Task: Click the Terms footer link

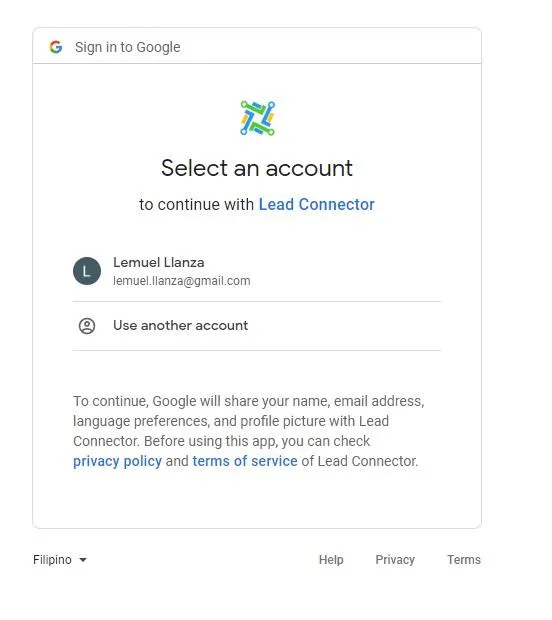Action: 464,560
